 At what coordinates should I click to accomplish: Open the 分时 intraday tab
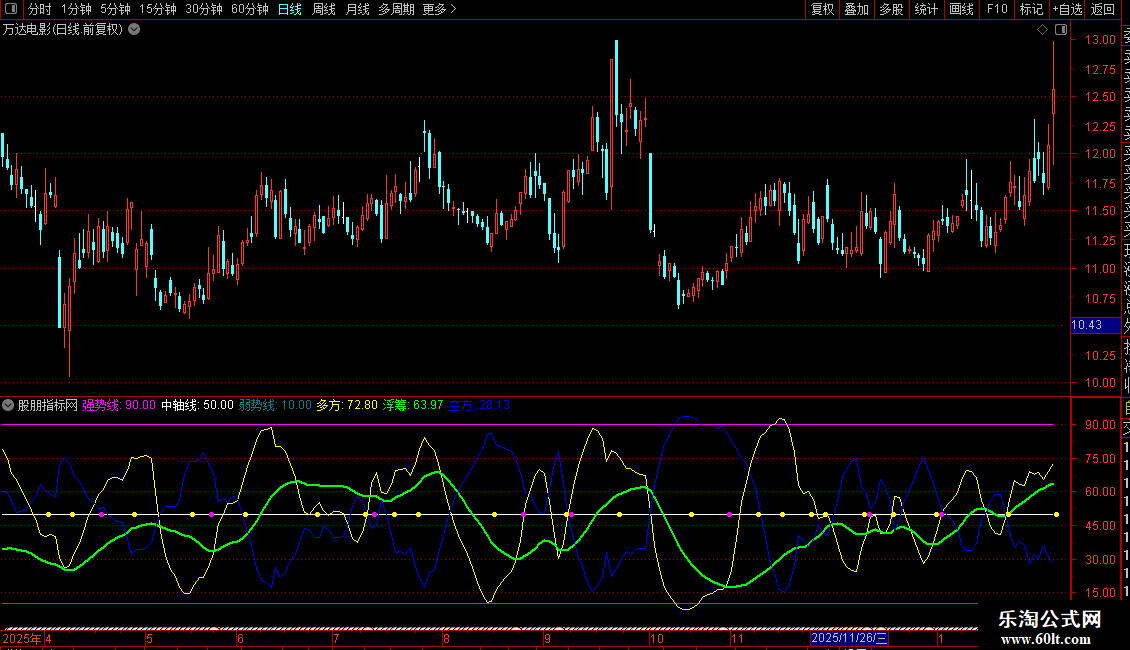[39, 9]
